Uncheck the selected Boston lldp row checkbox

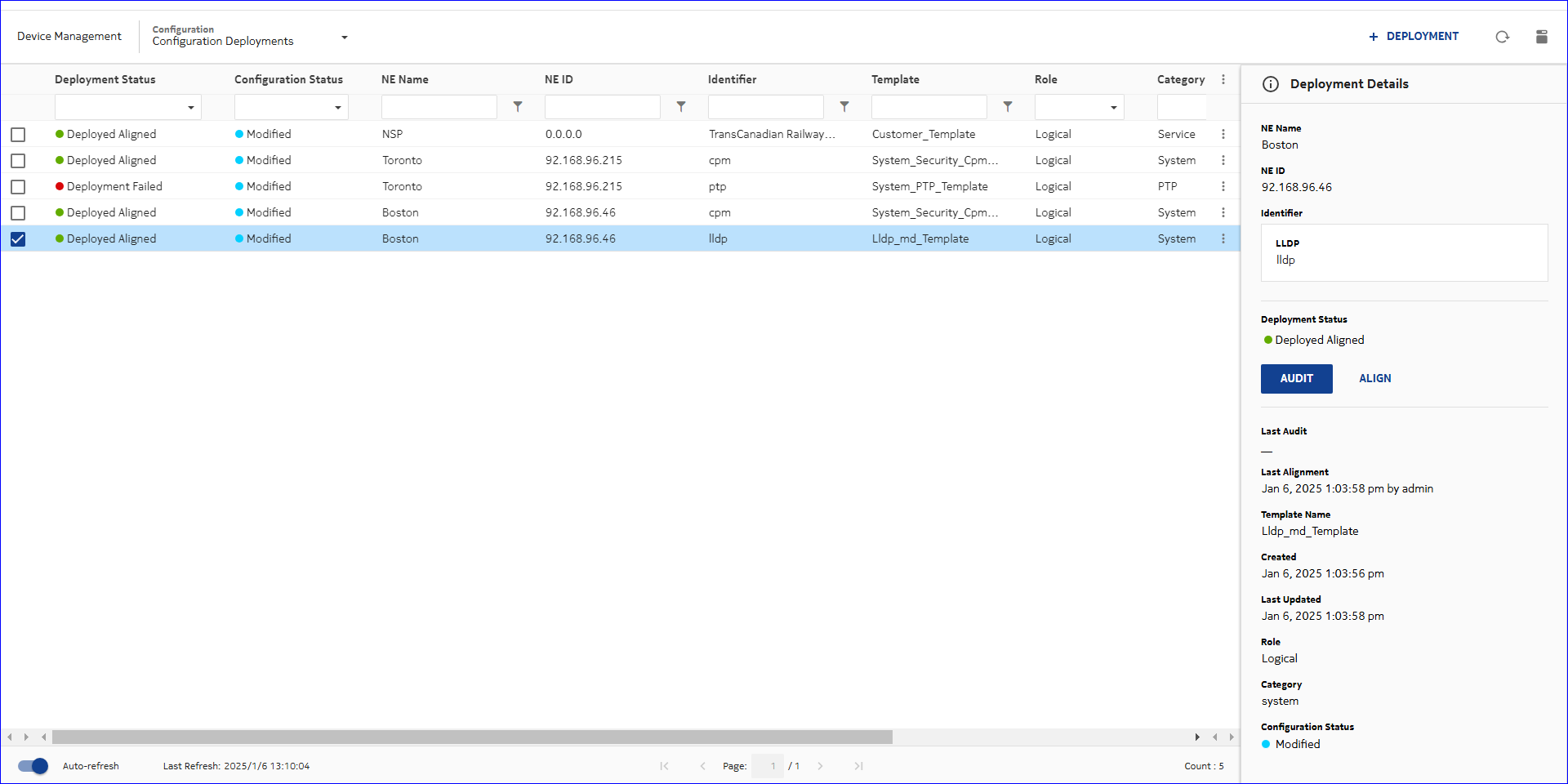[x=18, y=239]
